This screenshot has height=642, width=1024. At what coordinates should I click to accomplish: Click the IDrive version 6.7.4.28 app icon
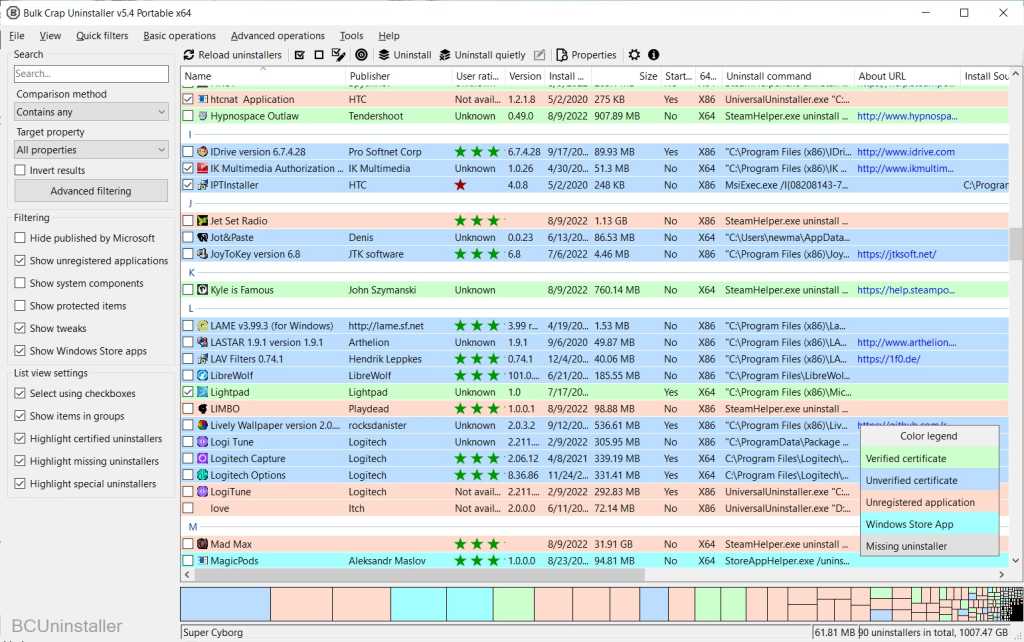[202, 152]
